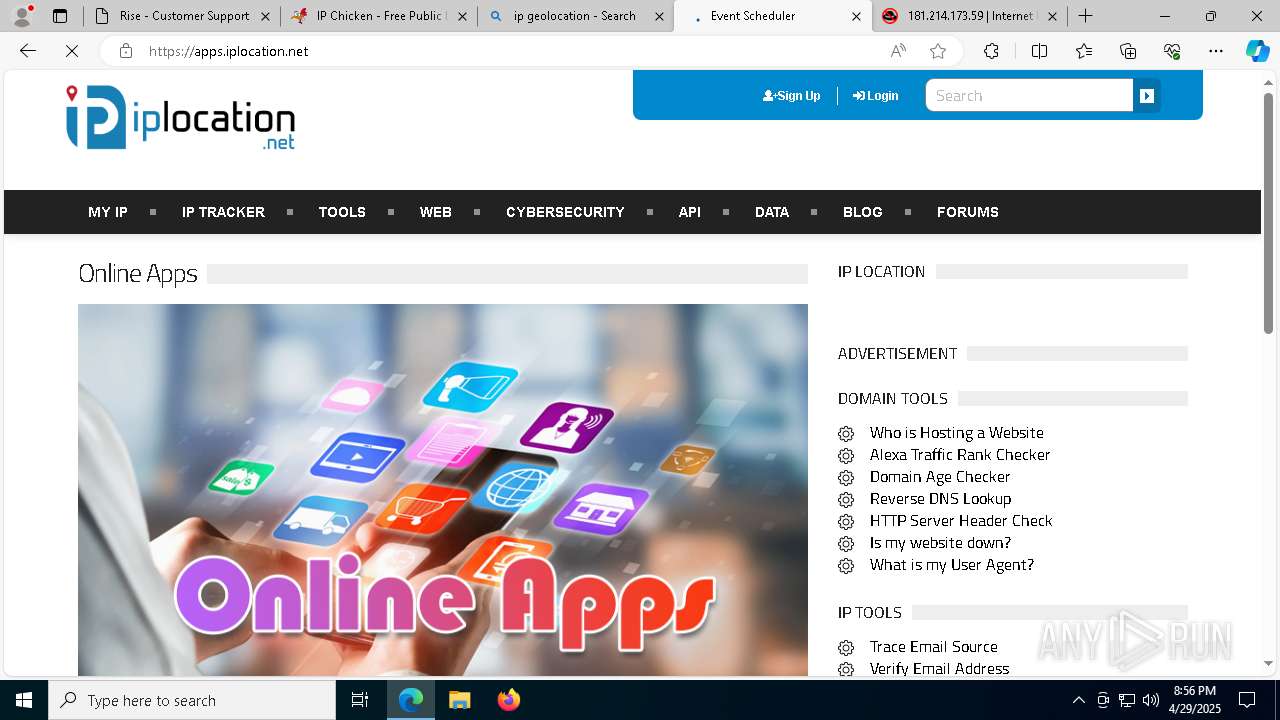Open the API menu item
The image size is (1280, 720).
pos(690,212)
